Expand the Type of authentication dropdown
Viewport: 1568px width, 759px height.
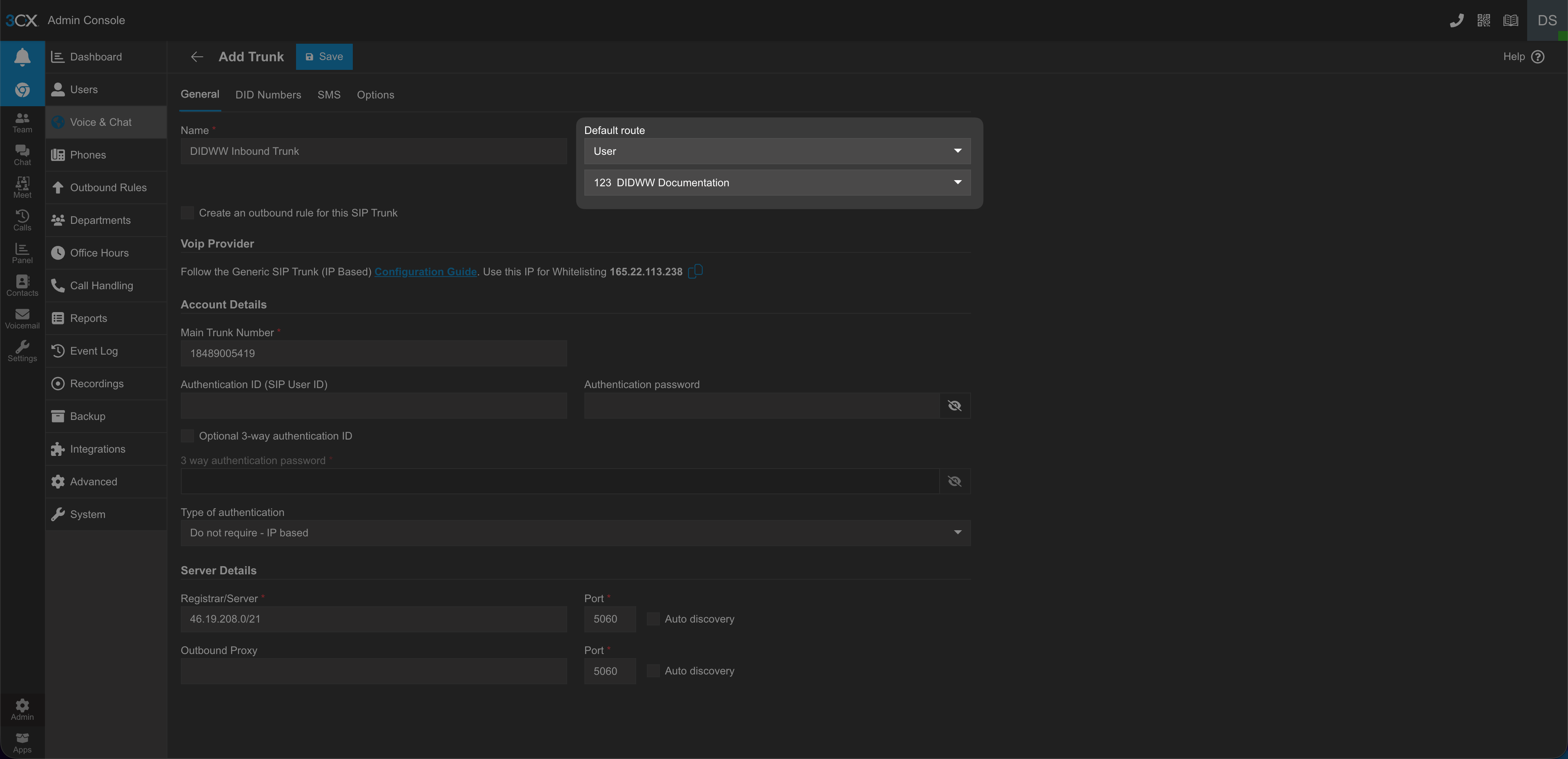[575, 533]
